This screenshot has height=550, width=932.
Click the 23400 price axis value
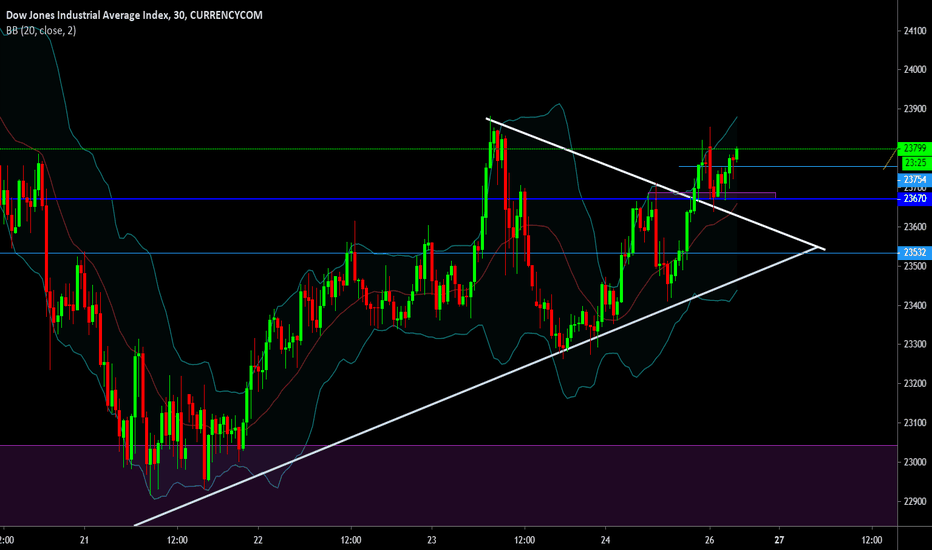(915, 305)
